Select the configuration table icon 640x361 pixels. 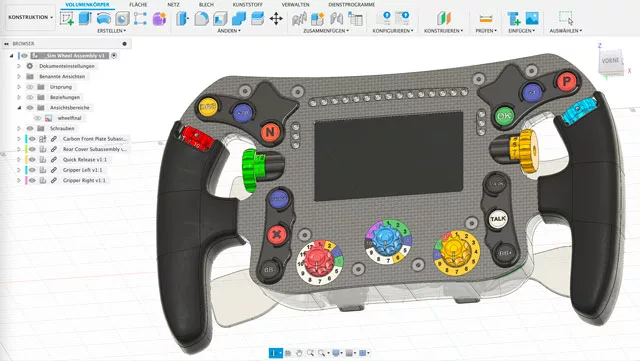[x=402, y=18]
